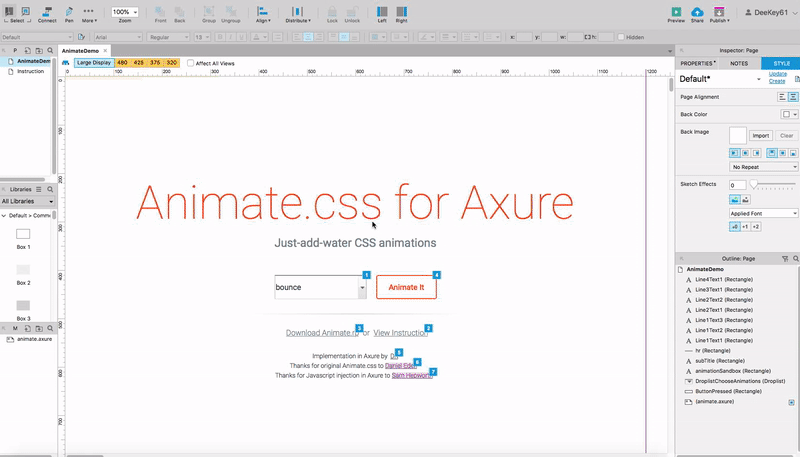
Task: Select the Connect tool
Action: 47,14
